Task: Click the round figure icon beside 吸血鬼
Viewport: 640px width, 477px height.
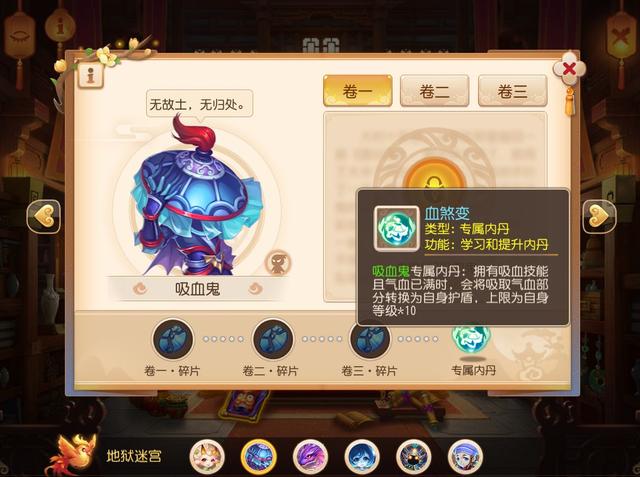Action: (x=278, y=262)
